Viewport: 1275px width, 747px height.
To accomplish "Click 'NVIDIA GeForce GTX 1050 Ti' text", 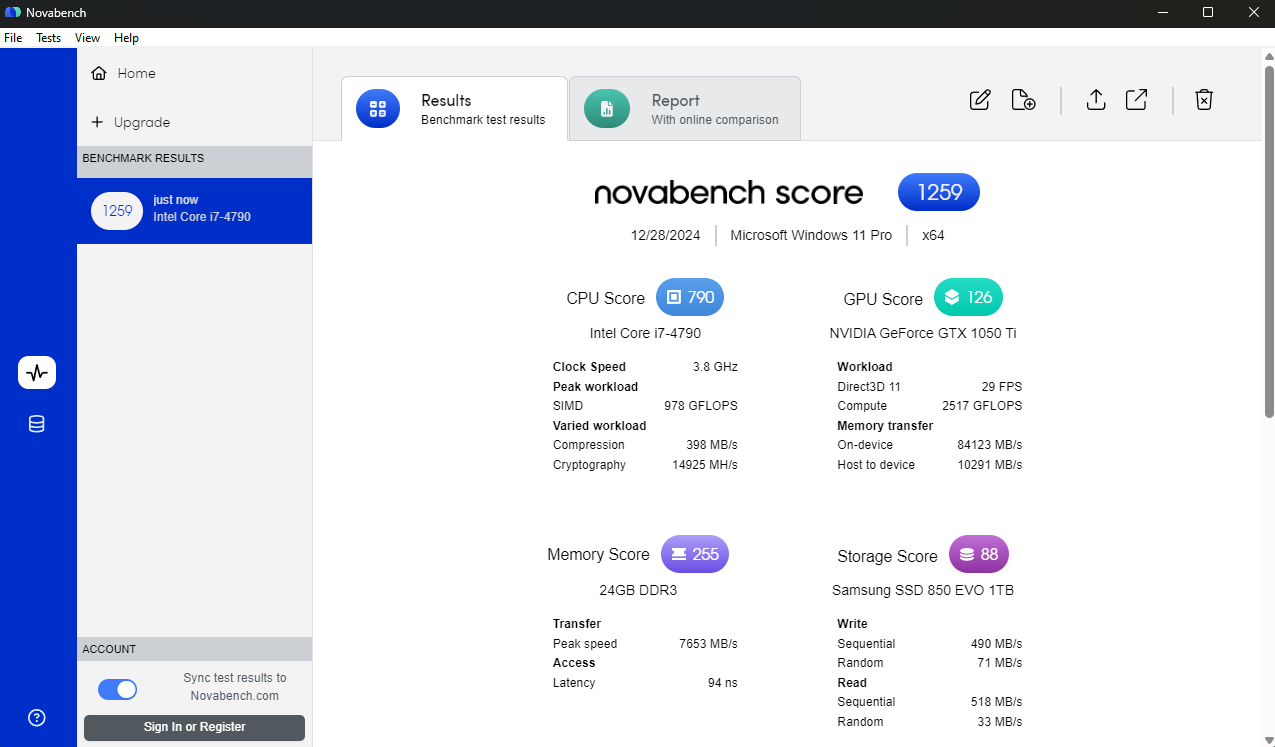I will point(923,333).
